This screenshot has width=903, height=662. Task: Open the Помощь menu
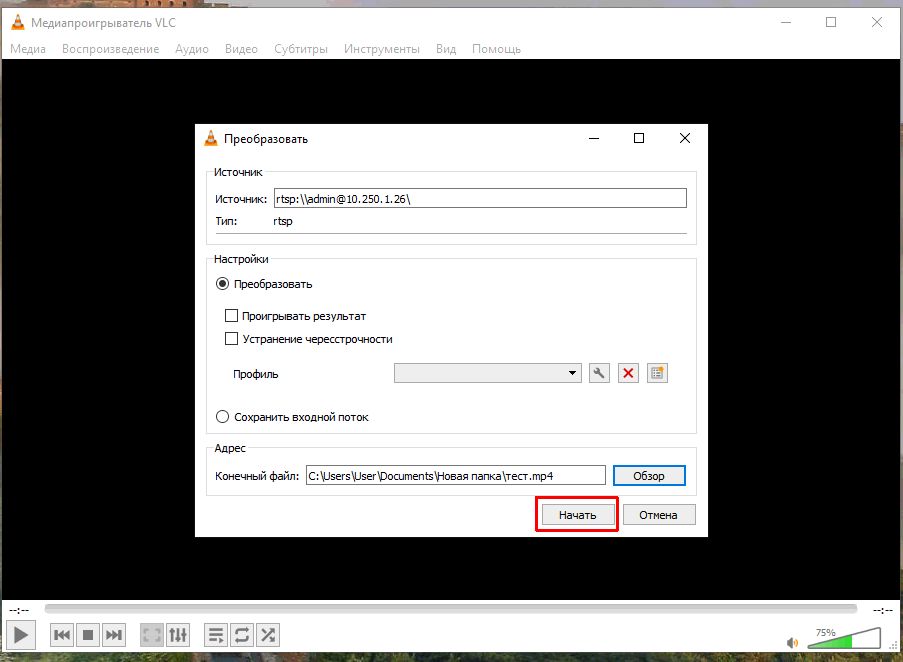click(x=496, y=49)
